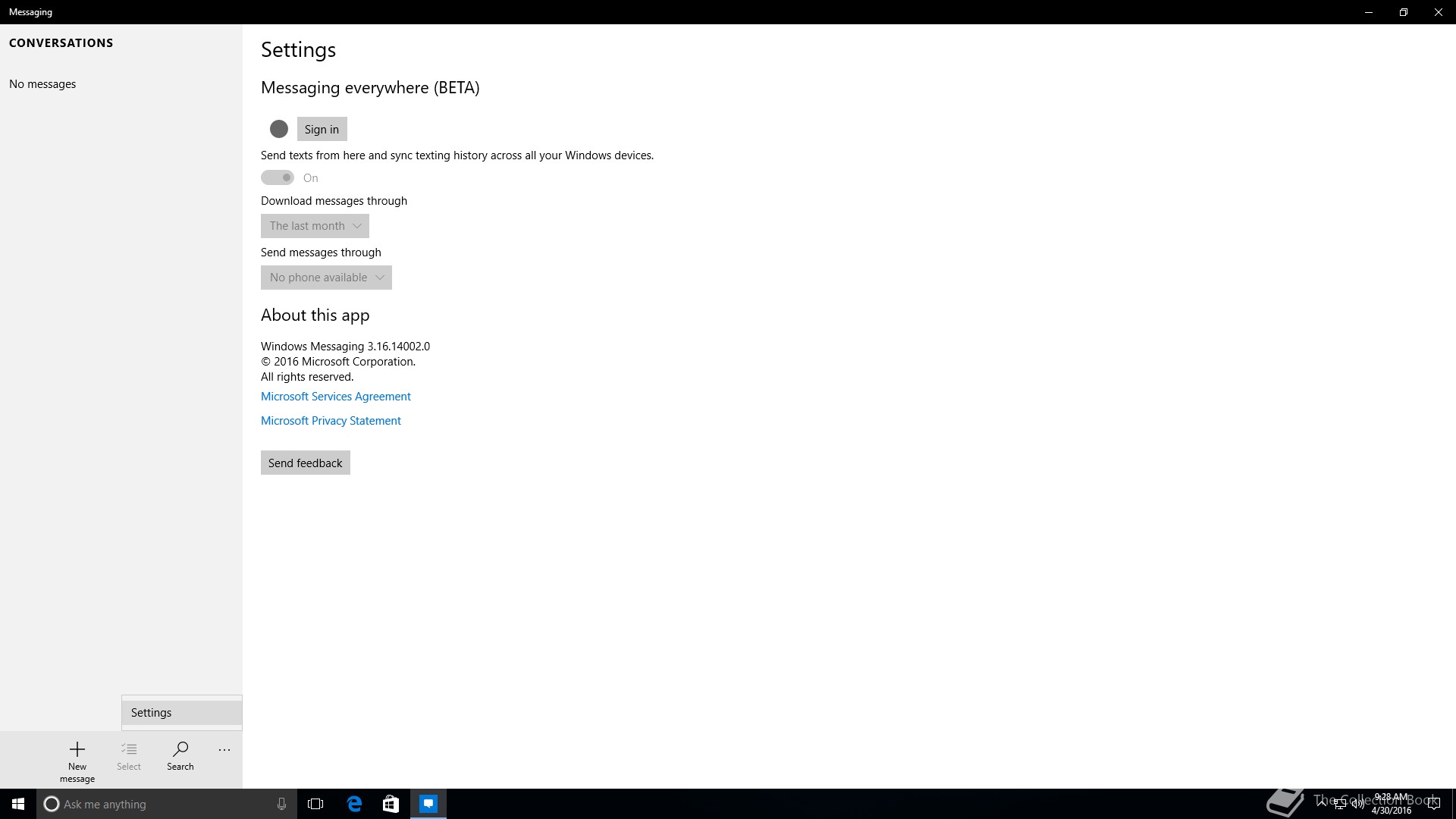
Task: Open the Windows Store taskbar icon
Action: pos(391,804)
